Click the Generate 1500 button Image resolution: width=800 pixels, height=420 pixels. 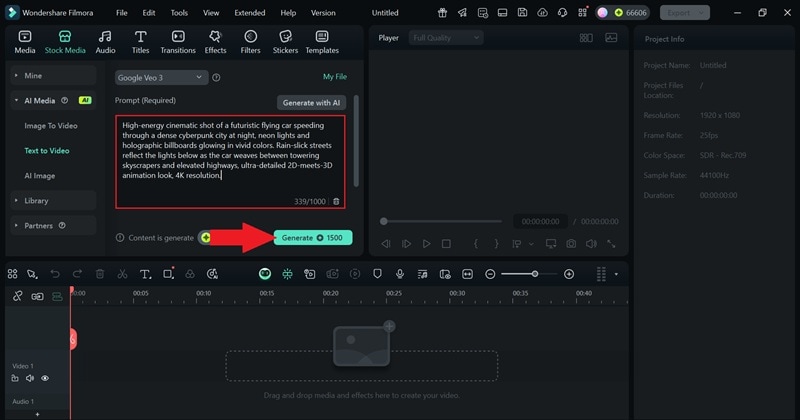pos(313,238)
